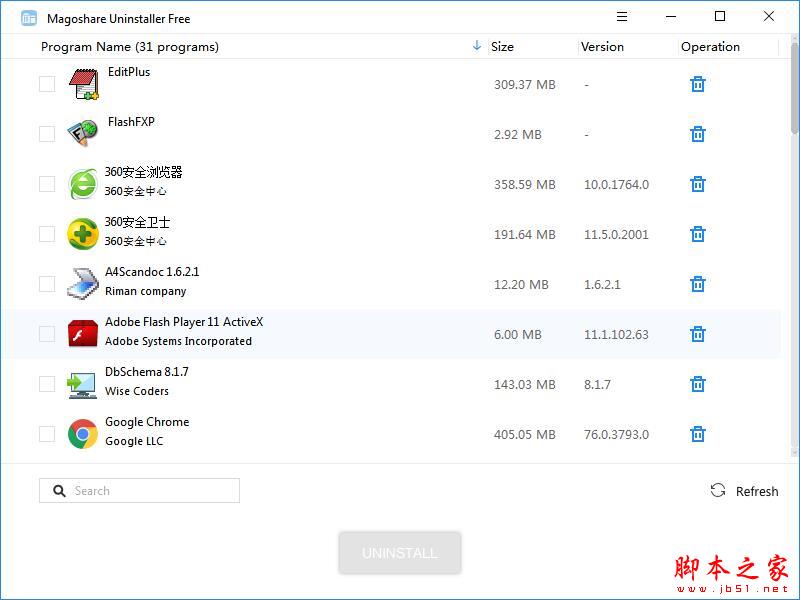The height and width of the screenshot is (600, 800).
Task: Select the FlashFXP program name
Action: (131, 122)
